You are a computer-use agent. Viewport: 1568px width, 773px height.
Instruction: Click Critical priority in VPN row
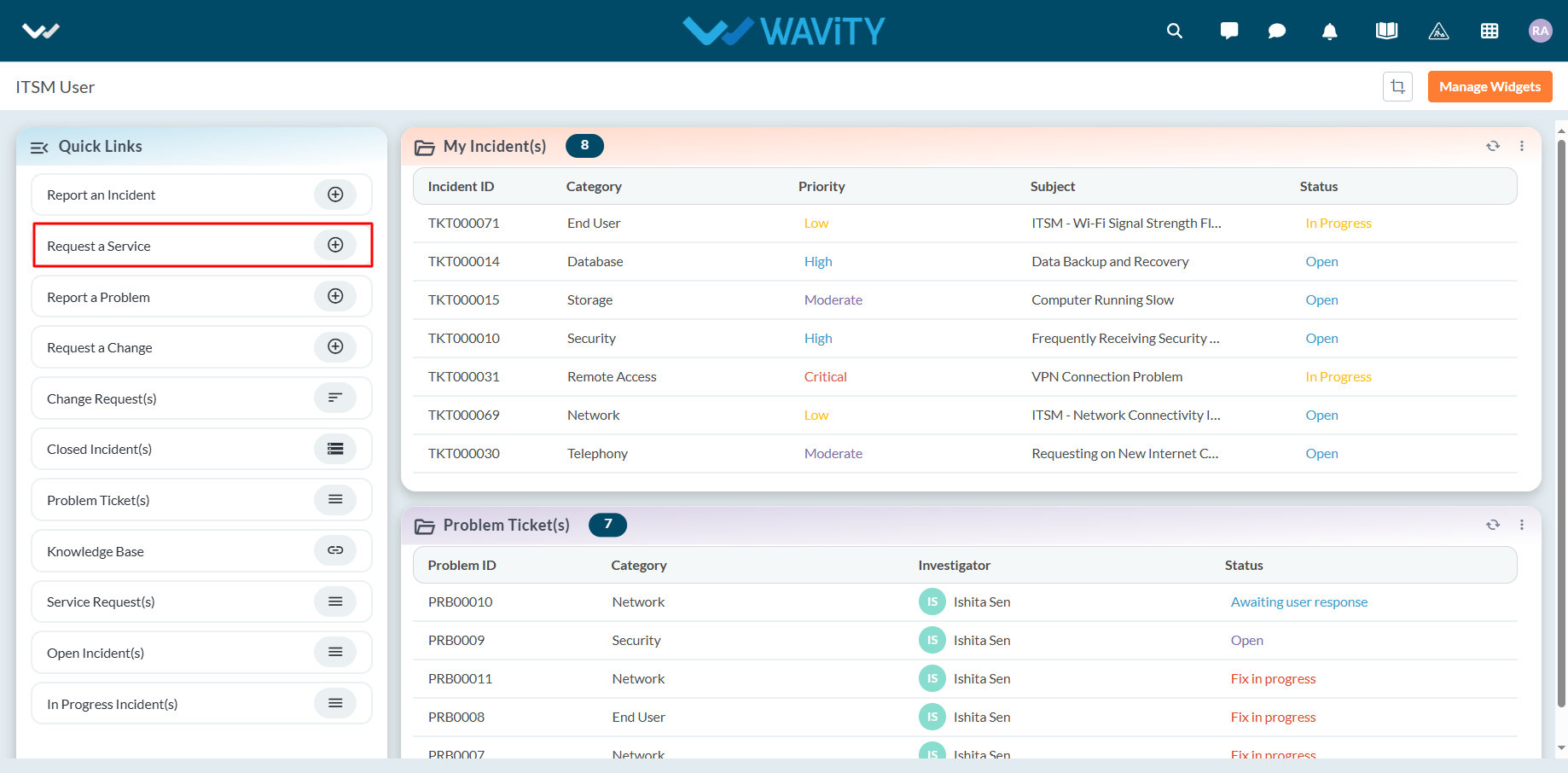pyautogui.click(x=825, y=376)
